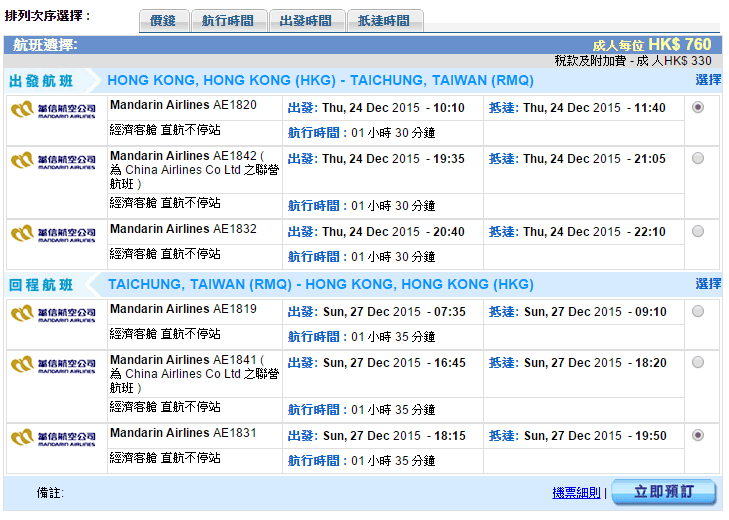Open the 機票細則 ticket rules link
This screenshot has height=520, width=729.
[576, 493]
